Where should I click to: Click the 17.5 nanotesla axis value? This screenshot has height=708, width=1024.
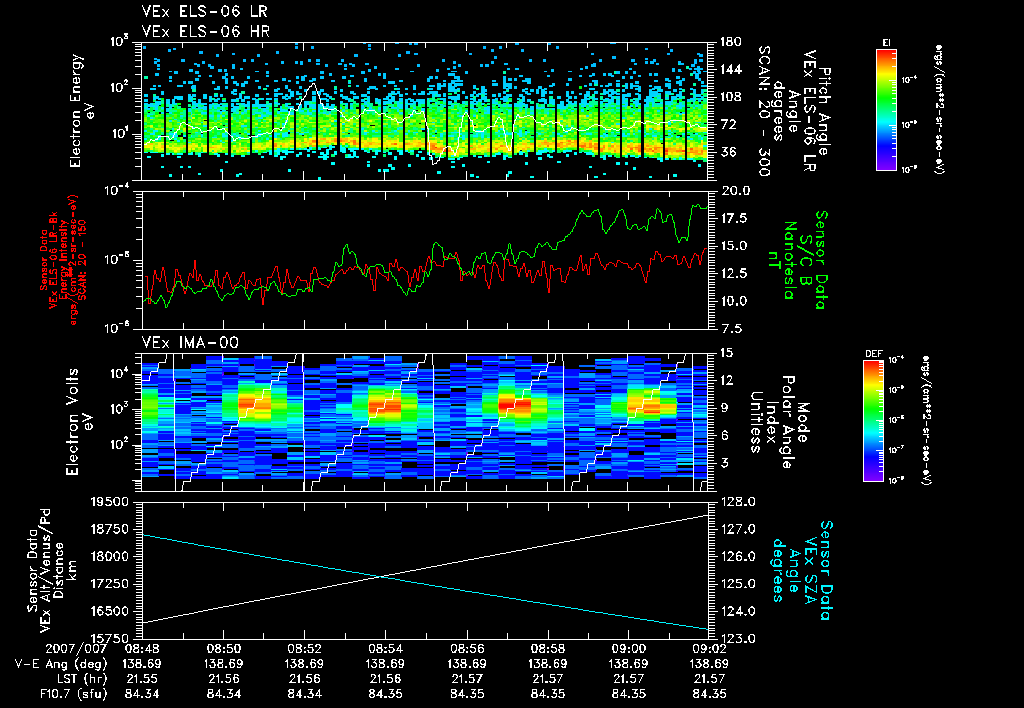pos(734,218)
